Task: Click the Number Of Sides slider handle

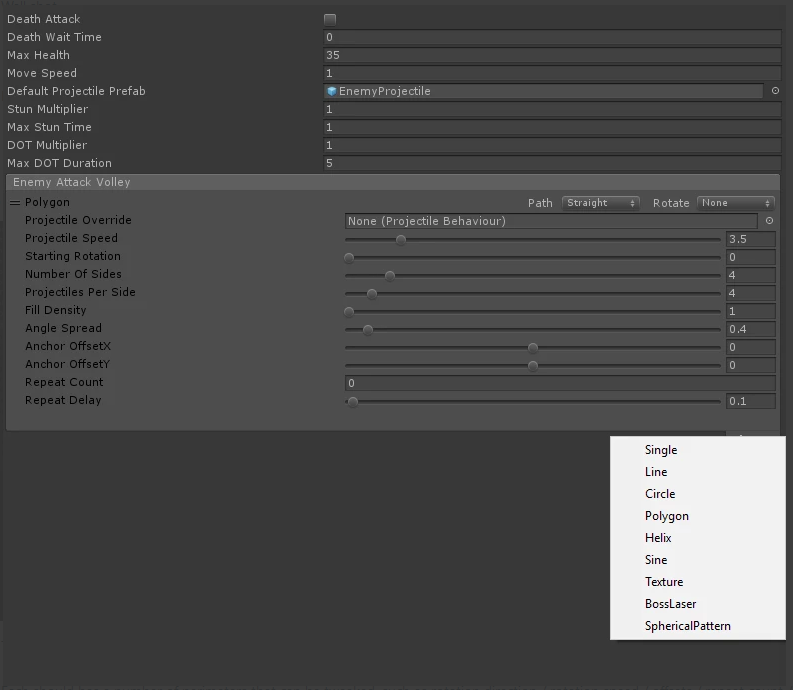Action: pyautogui.click(x=389, y=276)
